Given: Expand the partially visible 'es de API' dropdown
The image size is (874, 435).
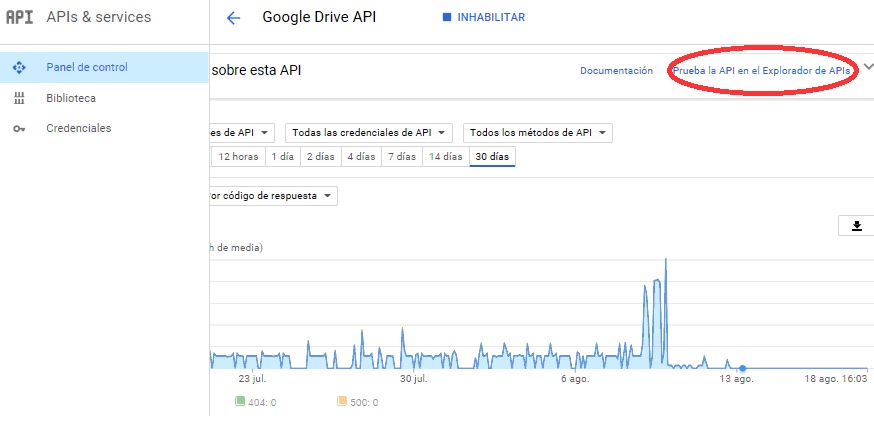Looking at the screenshot, I should (x=242, y=133).
